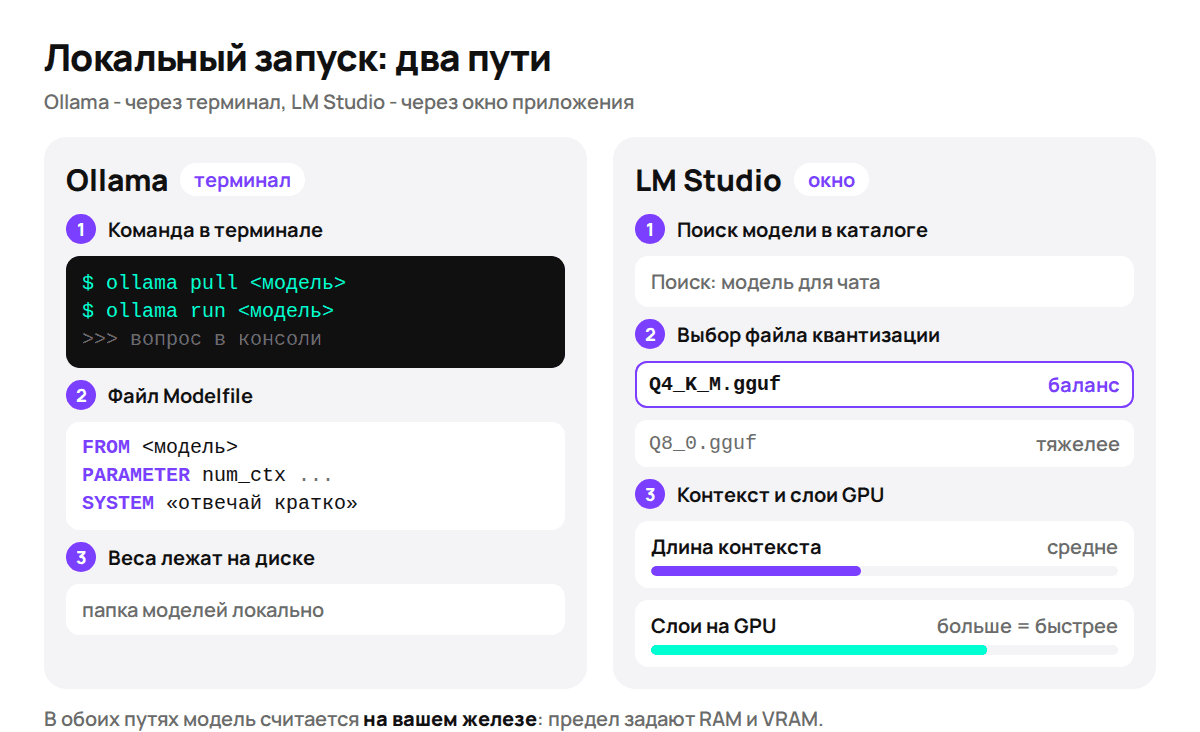Adjust the 'Длина контекста' slider
The height and width of the screenshot is (732, 1200).
884,571
